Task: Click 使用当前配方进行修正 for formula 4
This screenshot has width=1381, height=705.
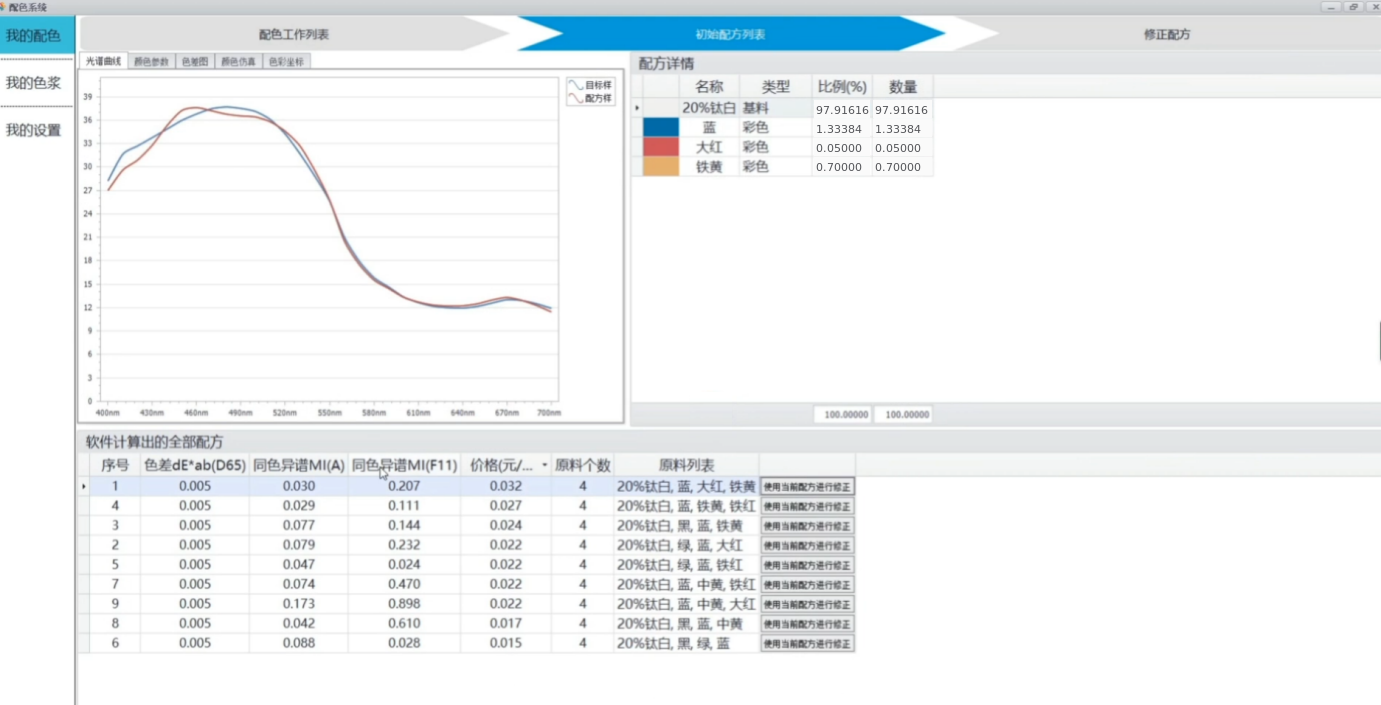Action: (807, 506)
